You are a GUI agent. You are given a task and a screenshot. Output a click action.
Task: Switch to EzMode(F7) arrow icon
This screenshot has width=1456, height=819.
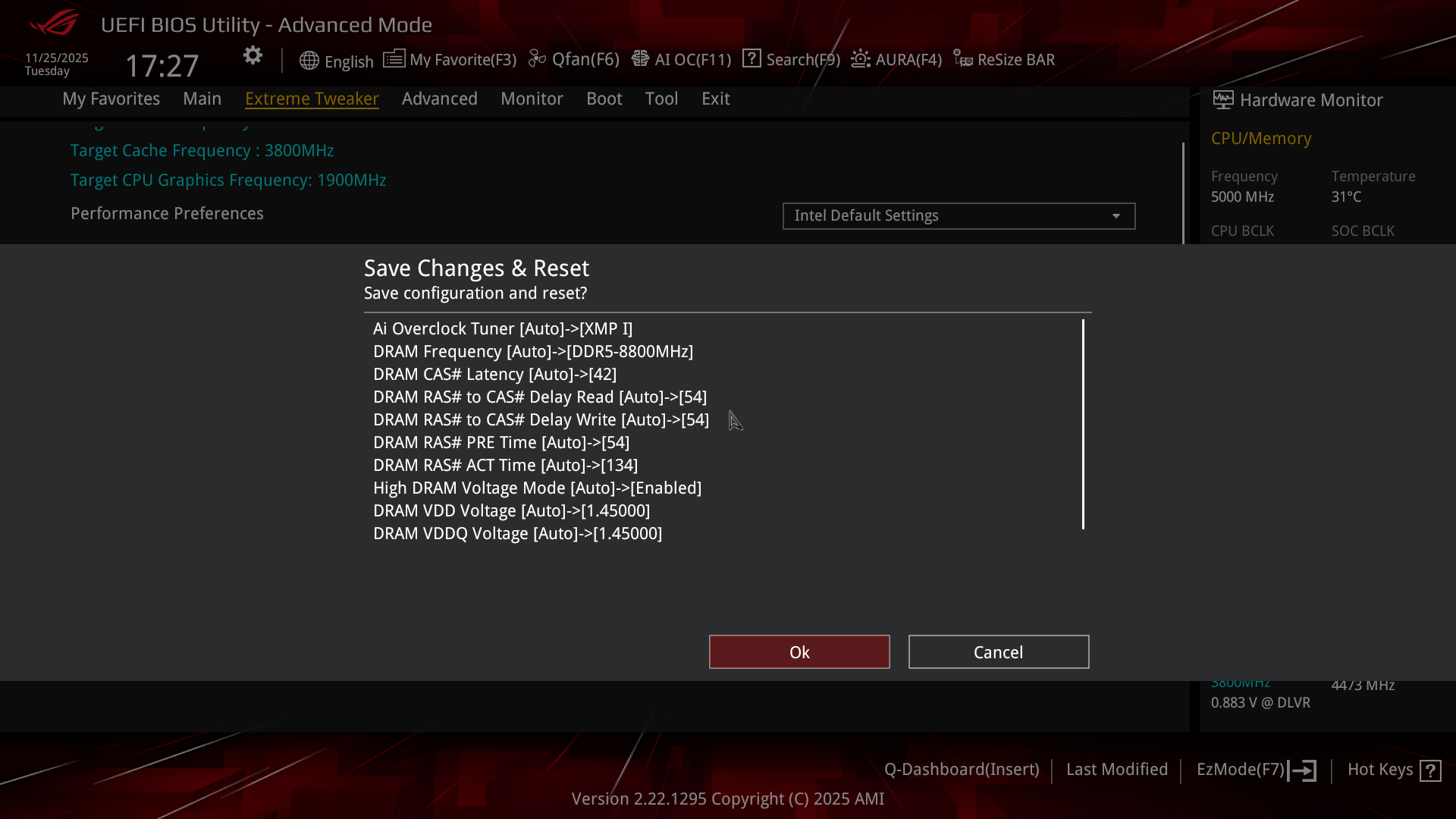1302,770
